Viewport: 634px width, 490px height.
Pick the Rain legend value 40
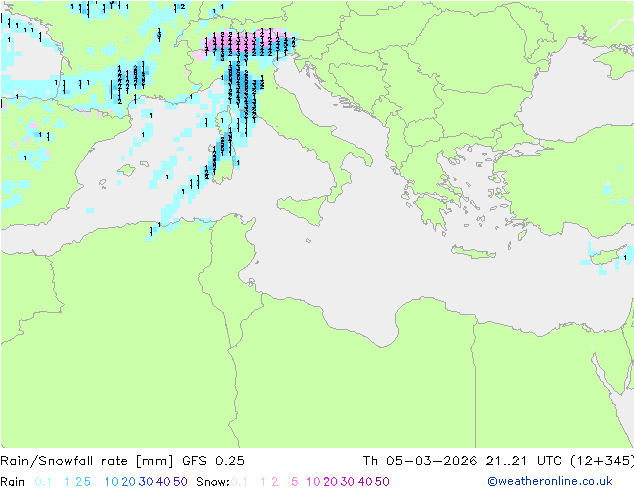point(163,482)
